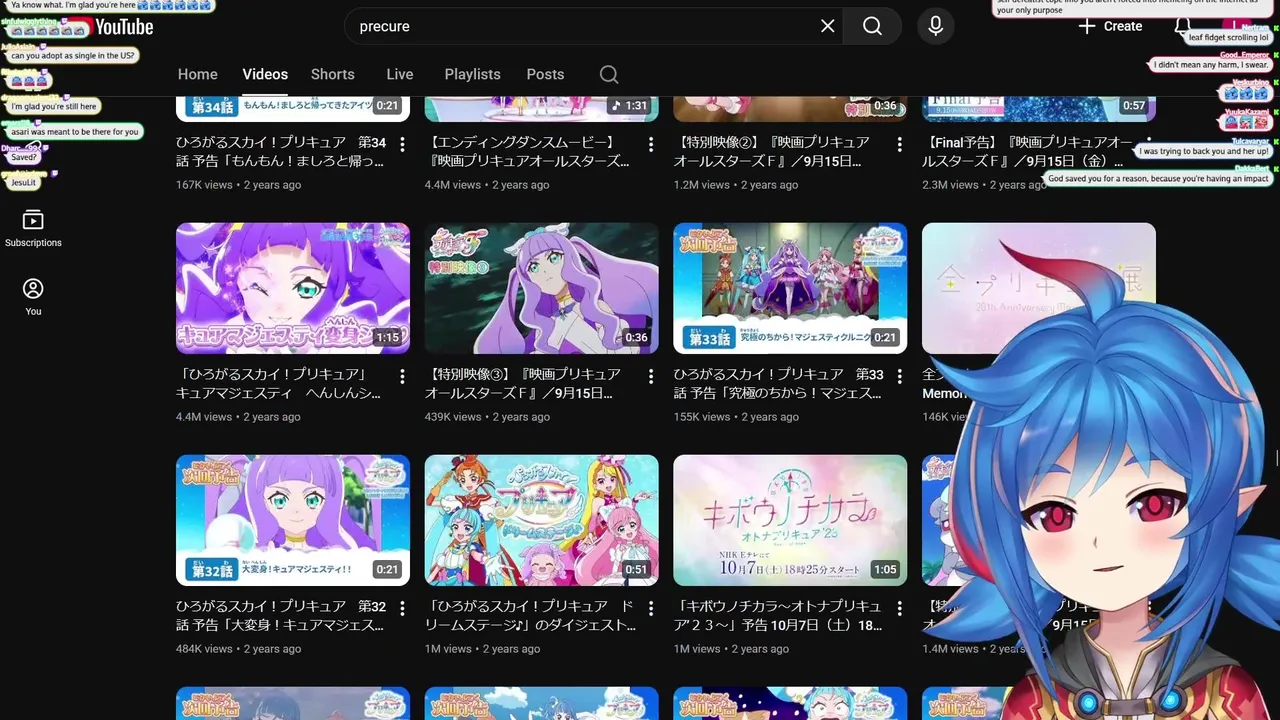Open the more menu for the 第34話 video
The height and width of the screenshot is (720, 1280).
(x=402, y=145)
